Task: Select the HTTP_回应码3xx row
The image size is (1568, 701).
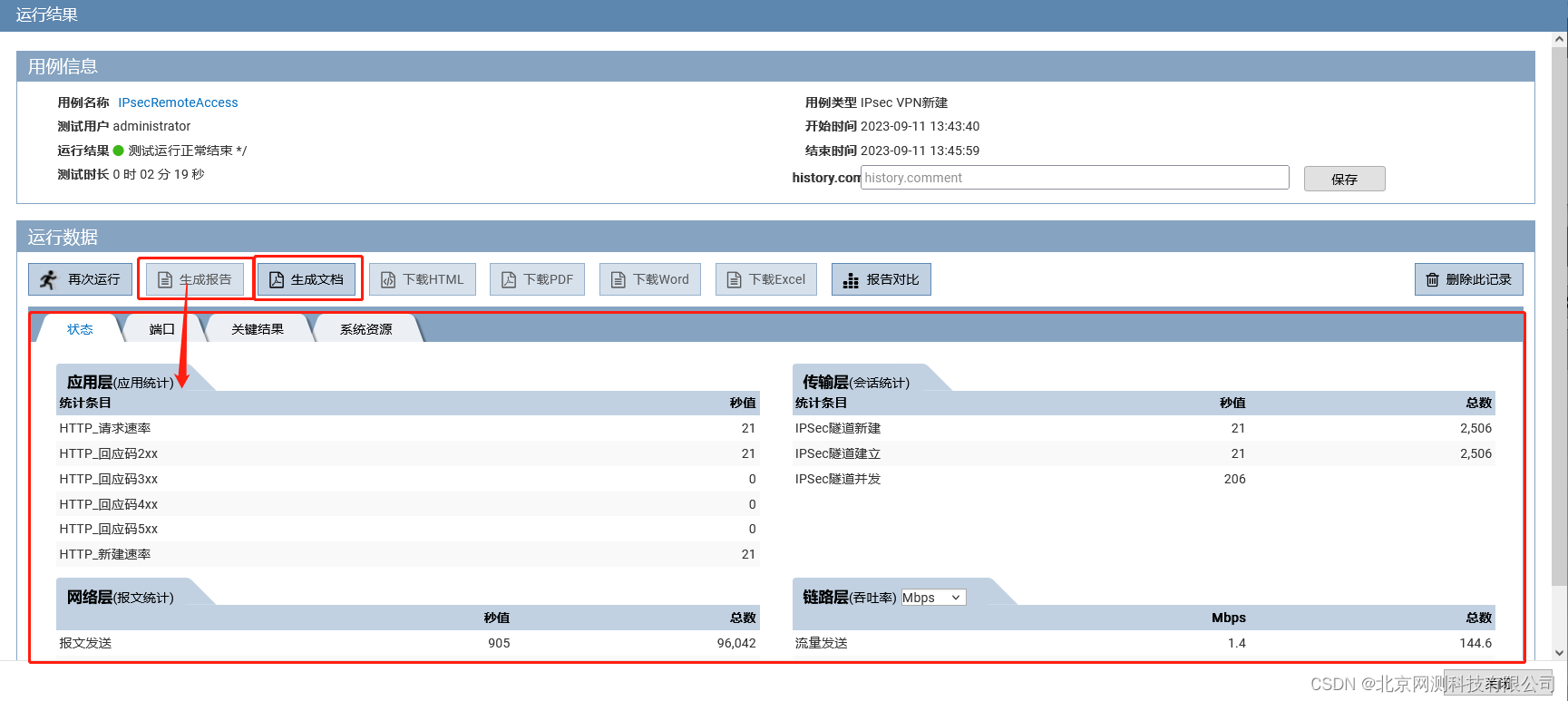Action: pos(408,479)
